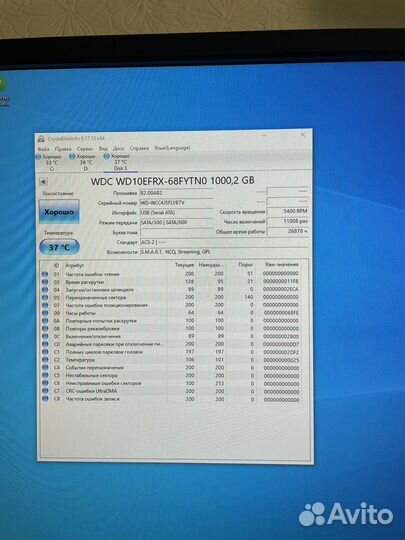
Task: Click status icon for attribute 05 row
Action: tap(45, 298)
